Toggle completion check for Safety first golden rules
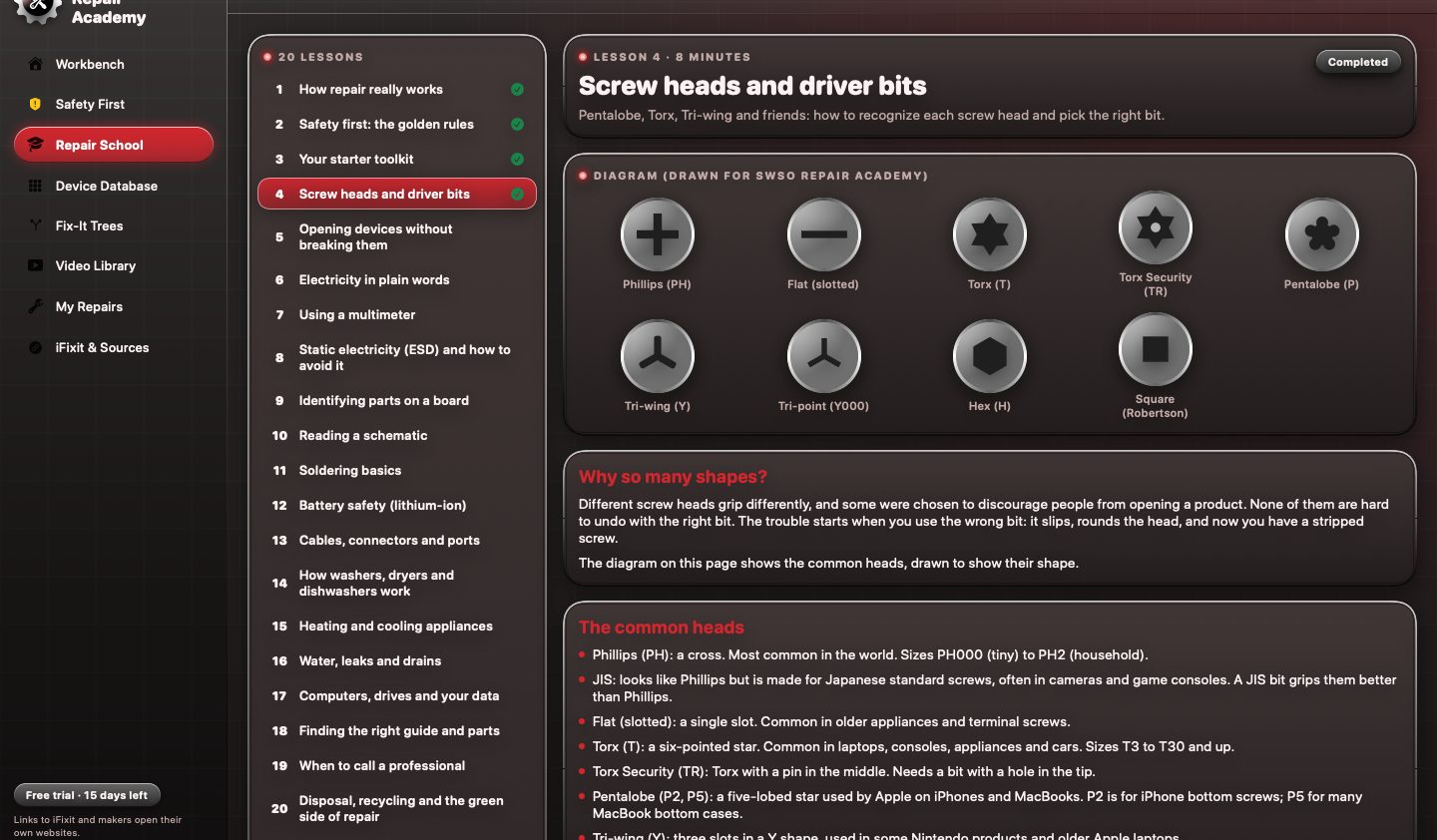The width and height of the screenshot is (1437, 840). 517,124
